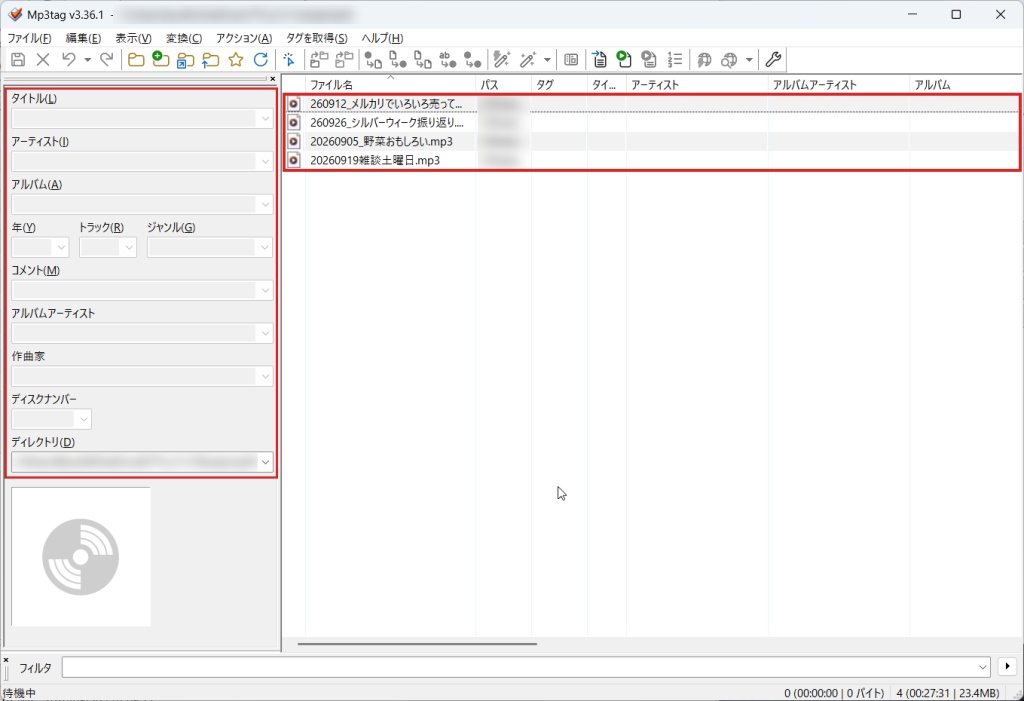Image resolution: width=1024 pixels, height=701 pixels.
Task: Open the ファイル(F) menu
Action: tap(29, 38)
